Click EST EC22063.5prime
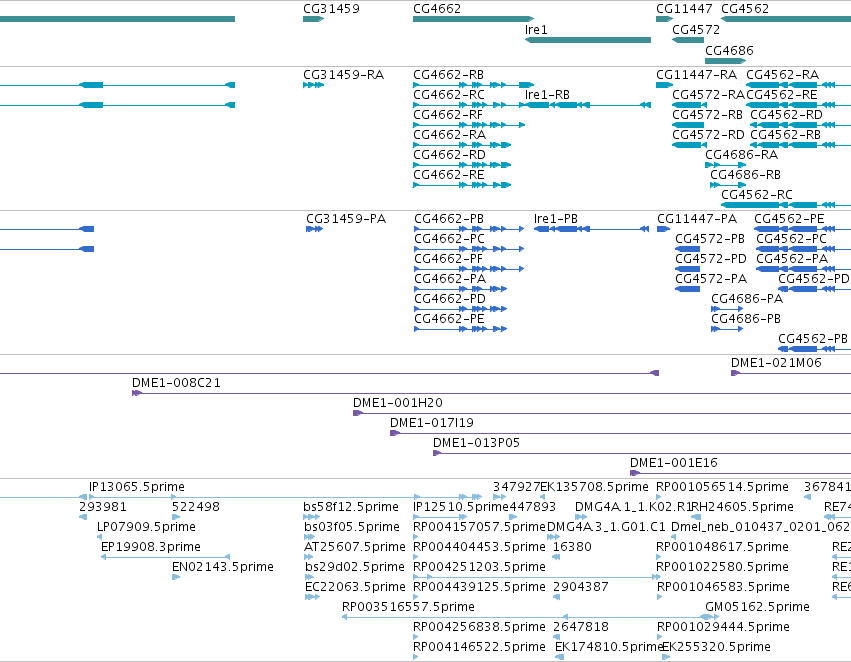The width and height of the screenshot is (851, 662). pos(312,597)
